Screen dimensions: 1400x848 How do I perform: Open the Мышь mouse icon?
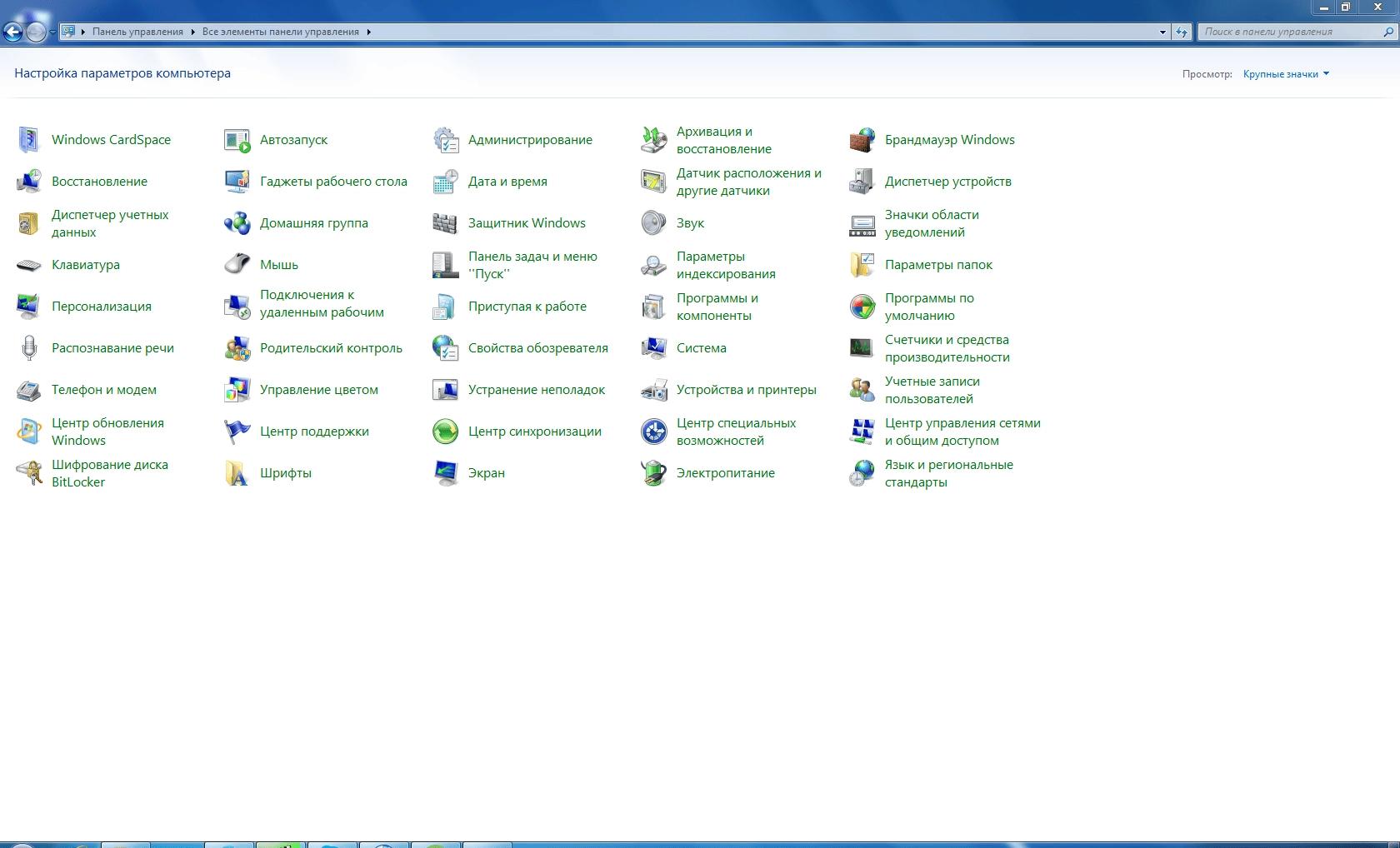pos(237,265)
